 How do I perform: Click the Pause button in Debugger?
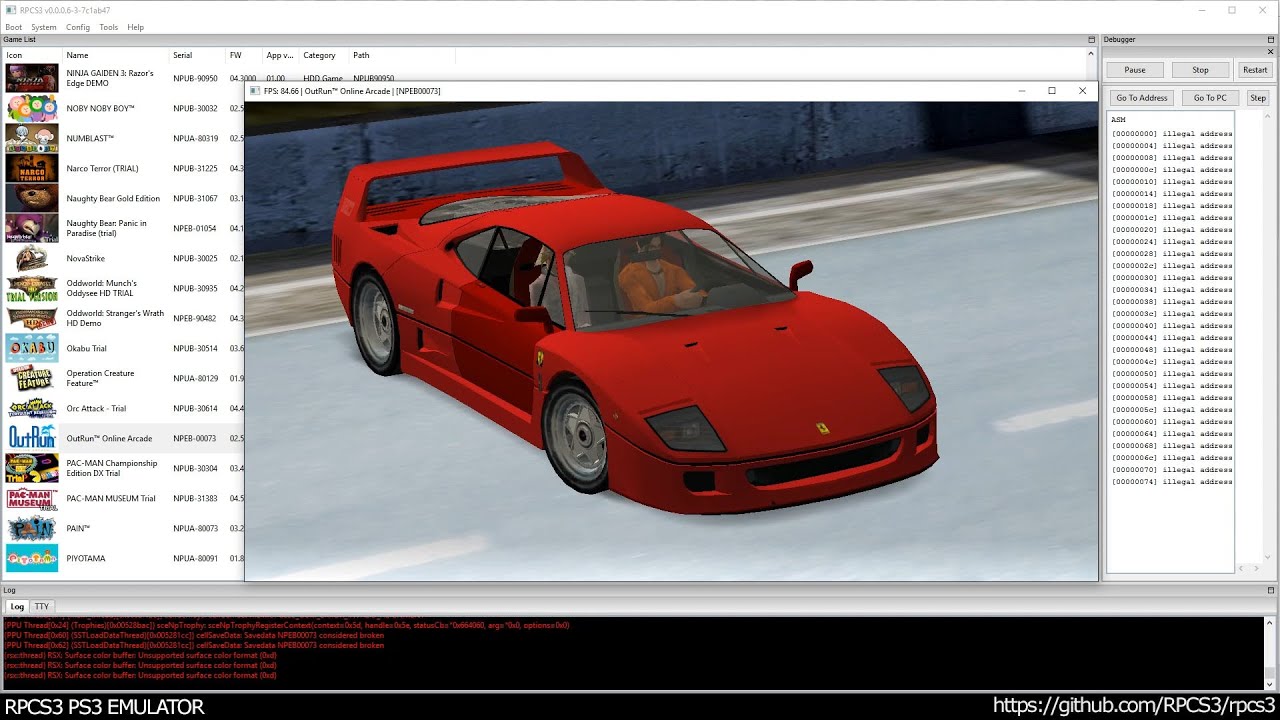(1135, 70)
